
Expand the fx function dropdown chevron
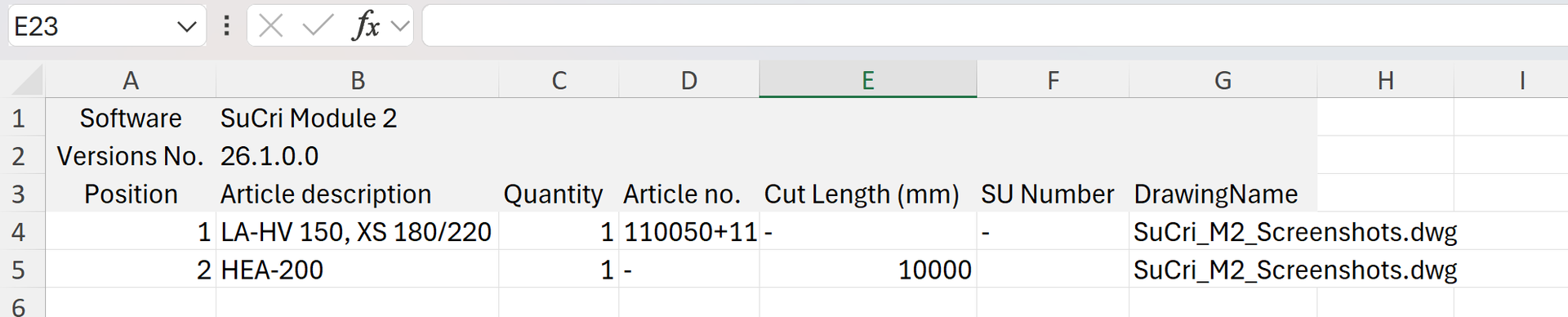point(400,27)
